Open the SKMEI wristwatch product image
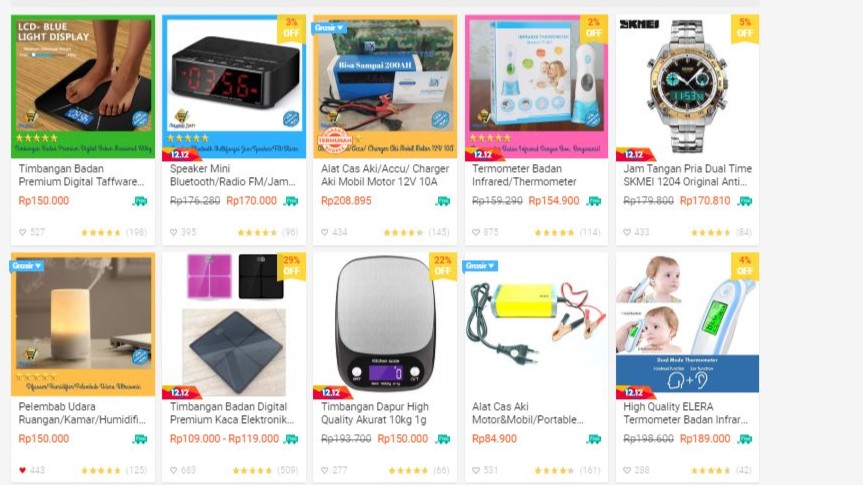This screenshot has width=863, height=485. (x=687, y=86)
